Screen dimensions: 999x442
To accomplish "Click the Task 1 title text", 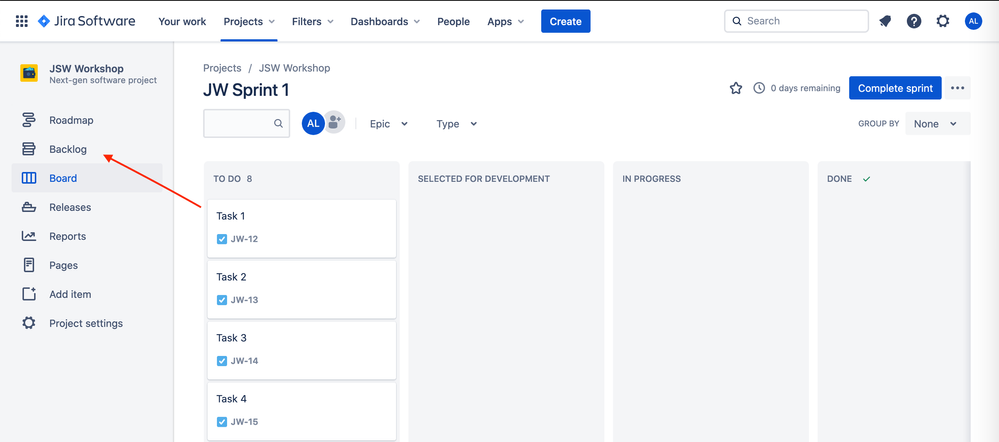I will pos(231,216).
